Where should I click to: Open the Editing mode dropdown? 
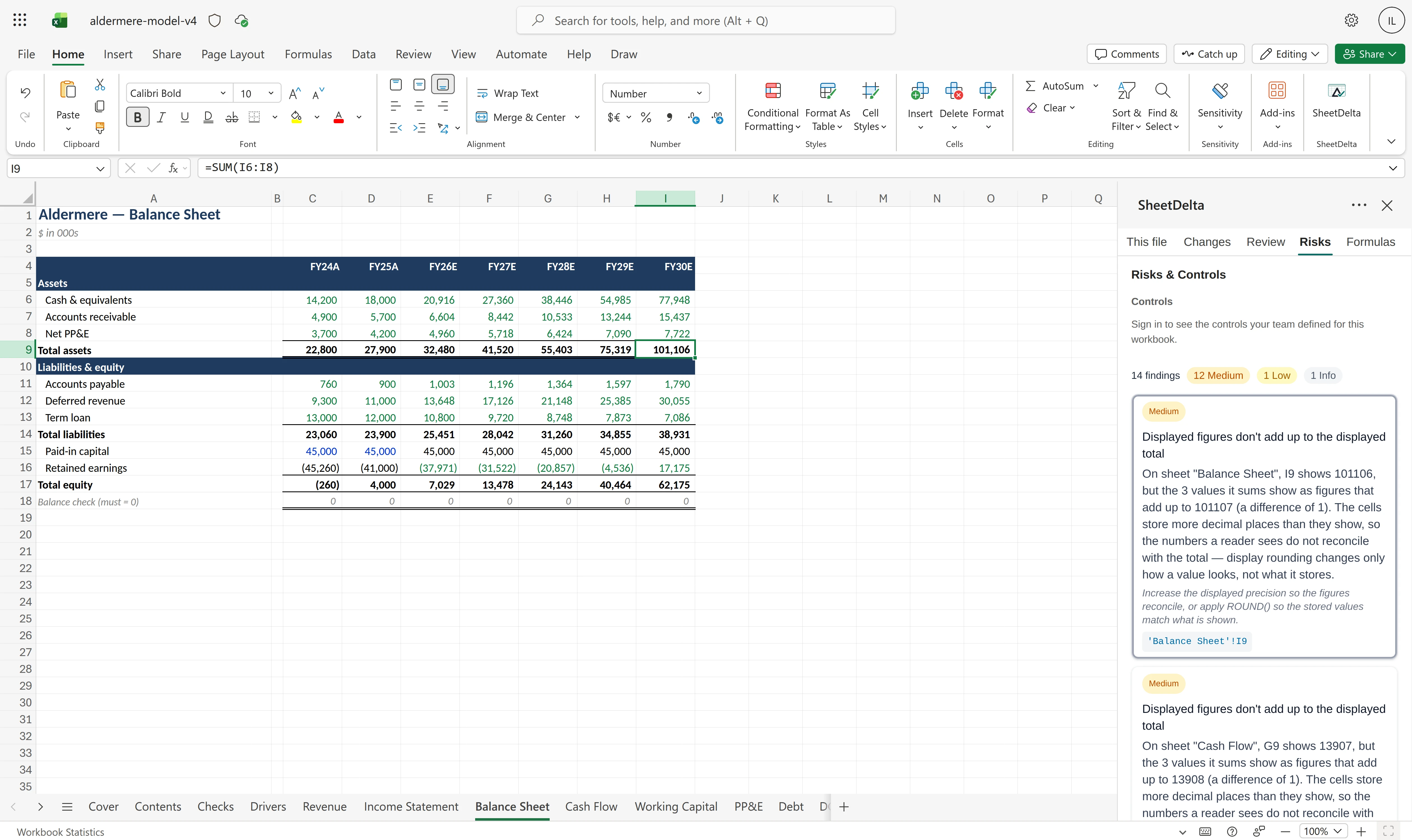click(x=1290, y=54)
